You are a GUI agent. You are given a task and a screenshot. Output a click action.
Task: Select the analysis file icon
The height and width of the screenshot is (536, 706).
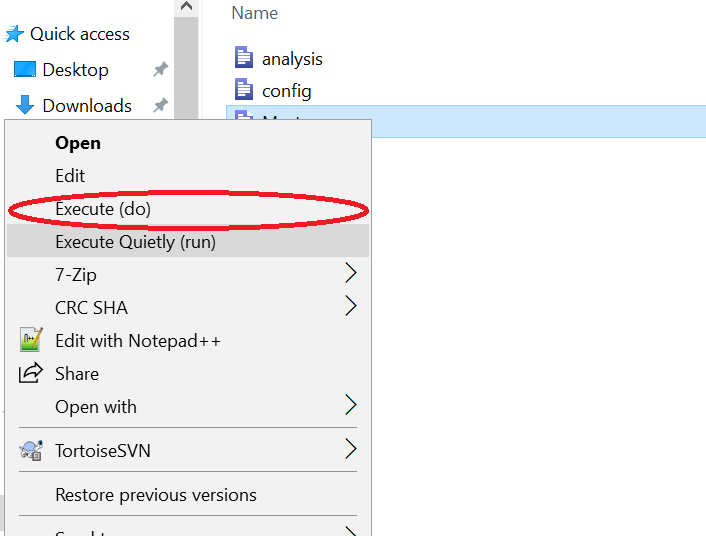pyautogui.click(x=245, y=58)
